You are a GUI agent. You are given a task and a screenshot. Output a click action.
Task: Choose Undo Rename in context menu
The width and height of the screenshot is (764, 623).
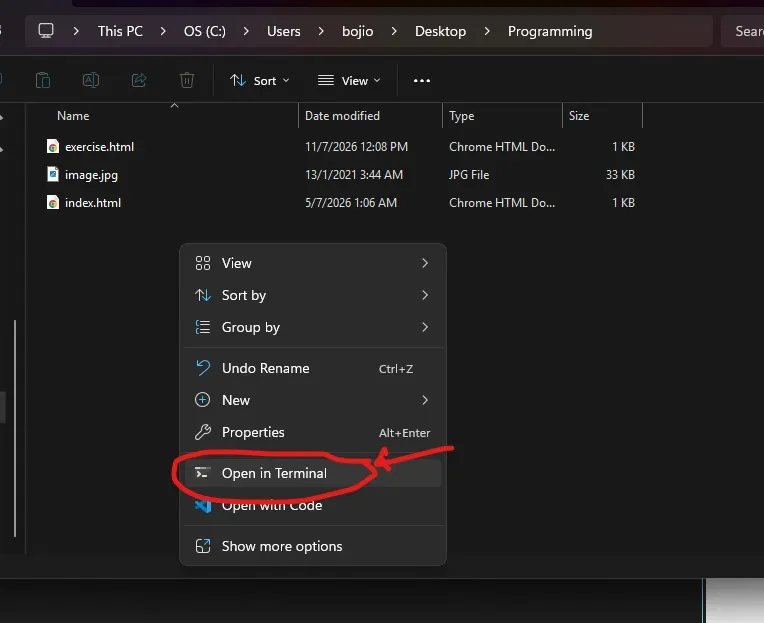[313, 368]
